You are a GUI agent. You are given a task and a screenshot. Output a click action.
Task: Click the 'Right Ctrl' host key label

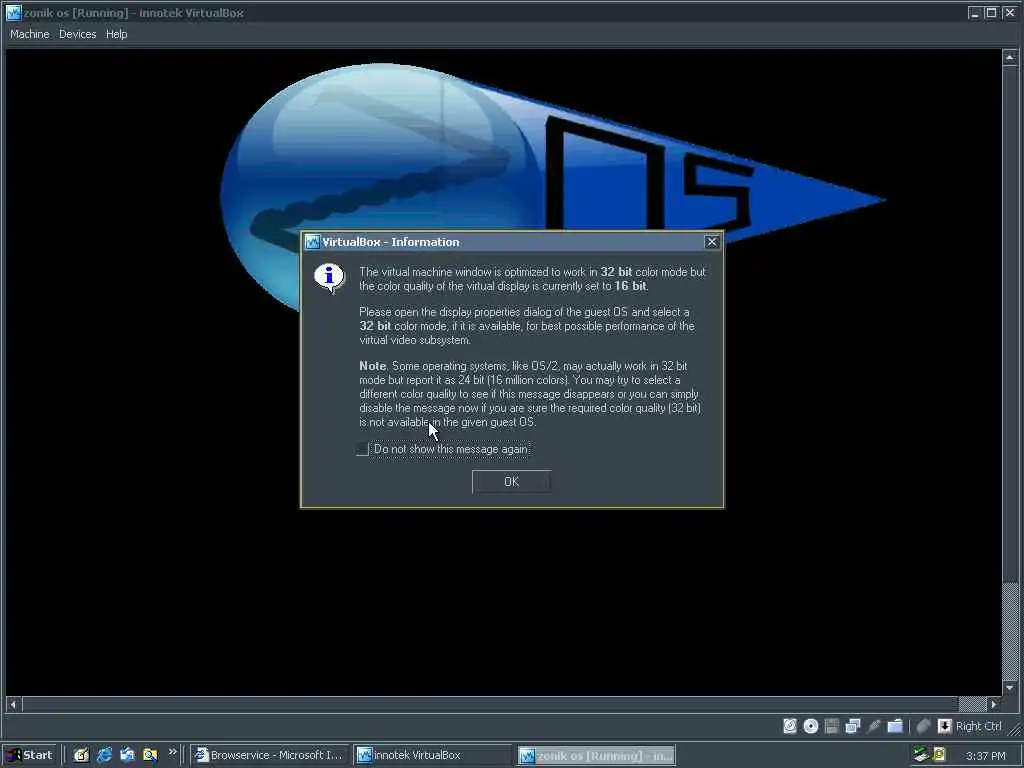pos(978,726)
